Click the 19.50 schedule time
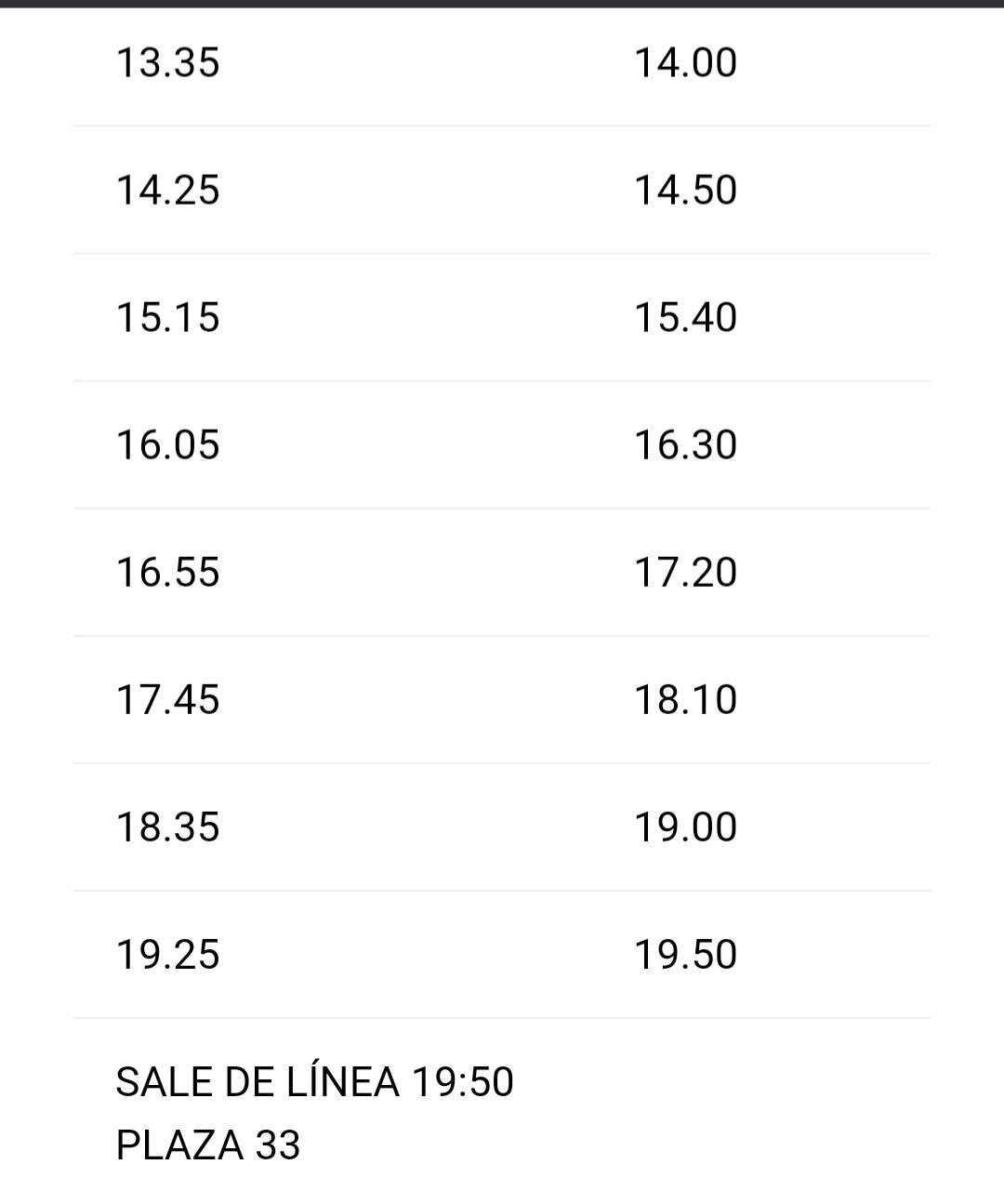This screenshot has width=1004, height=1204. (685, 955)
